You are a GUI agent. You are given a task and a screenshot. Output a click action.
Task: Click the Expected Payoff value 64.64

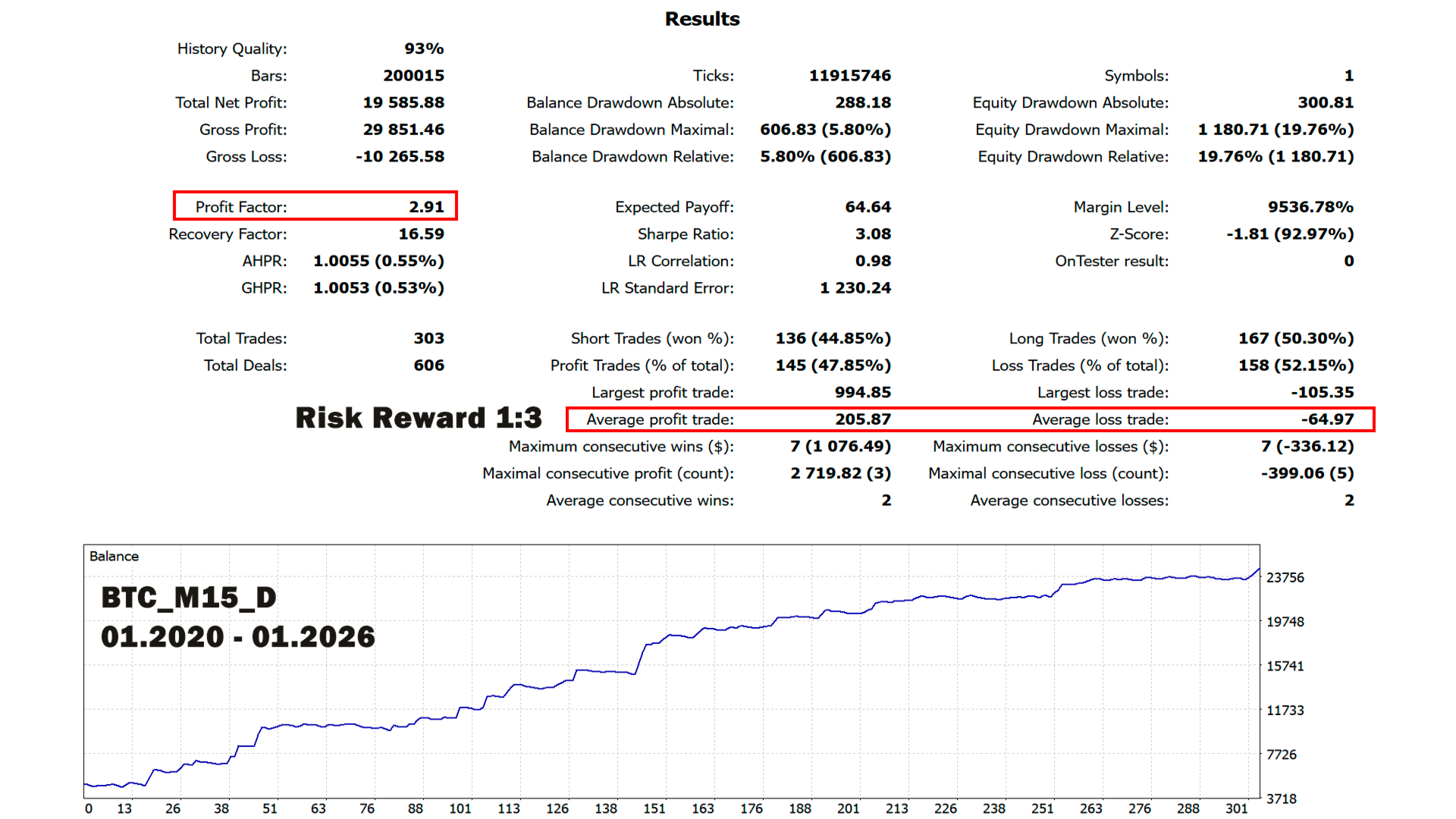click(868, 207)
